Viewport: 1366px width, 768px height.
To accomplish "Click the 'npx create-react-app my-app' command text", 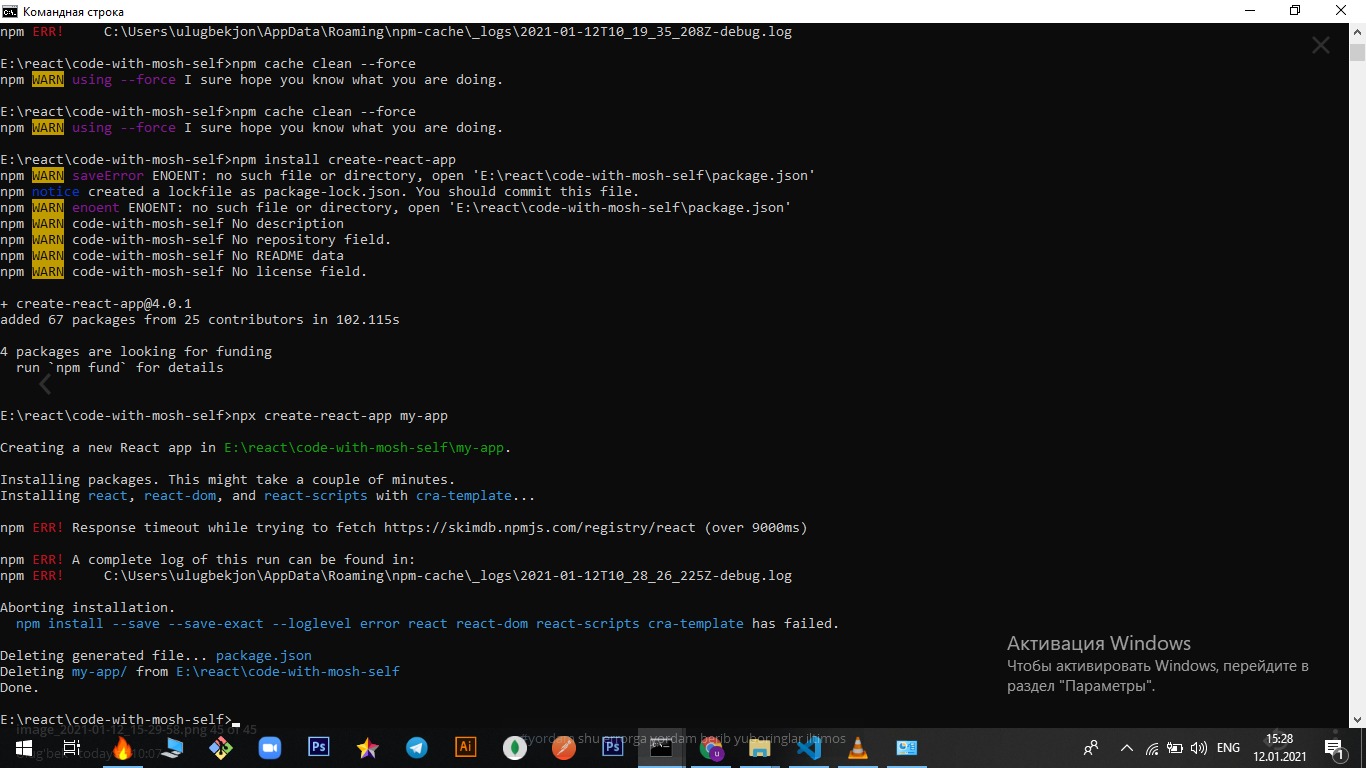I will click(x=340, y=416).
